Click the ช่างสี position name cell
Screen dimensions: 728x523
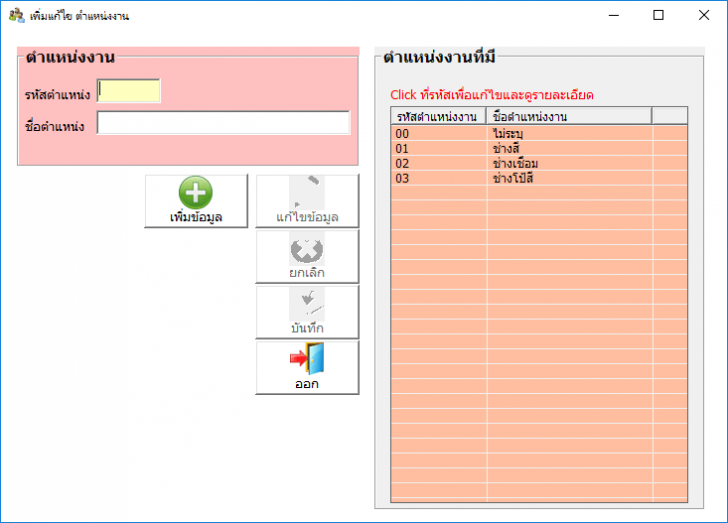(570, 149)
